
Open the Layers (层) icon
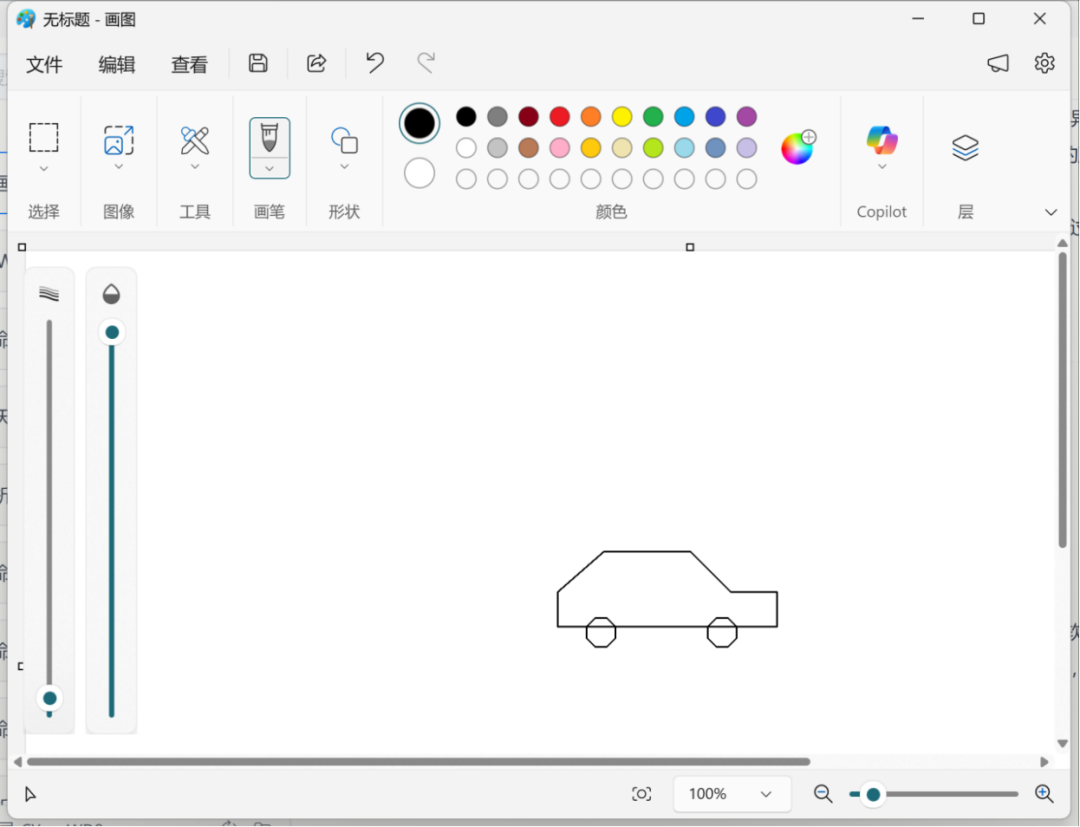965,147
